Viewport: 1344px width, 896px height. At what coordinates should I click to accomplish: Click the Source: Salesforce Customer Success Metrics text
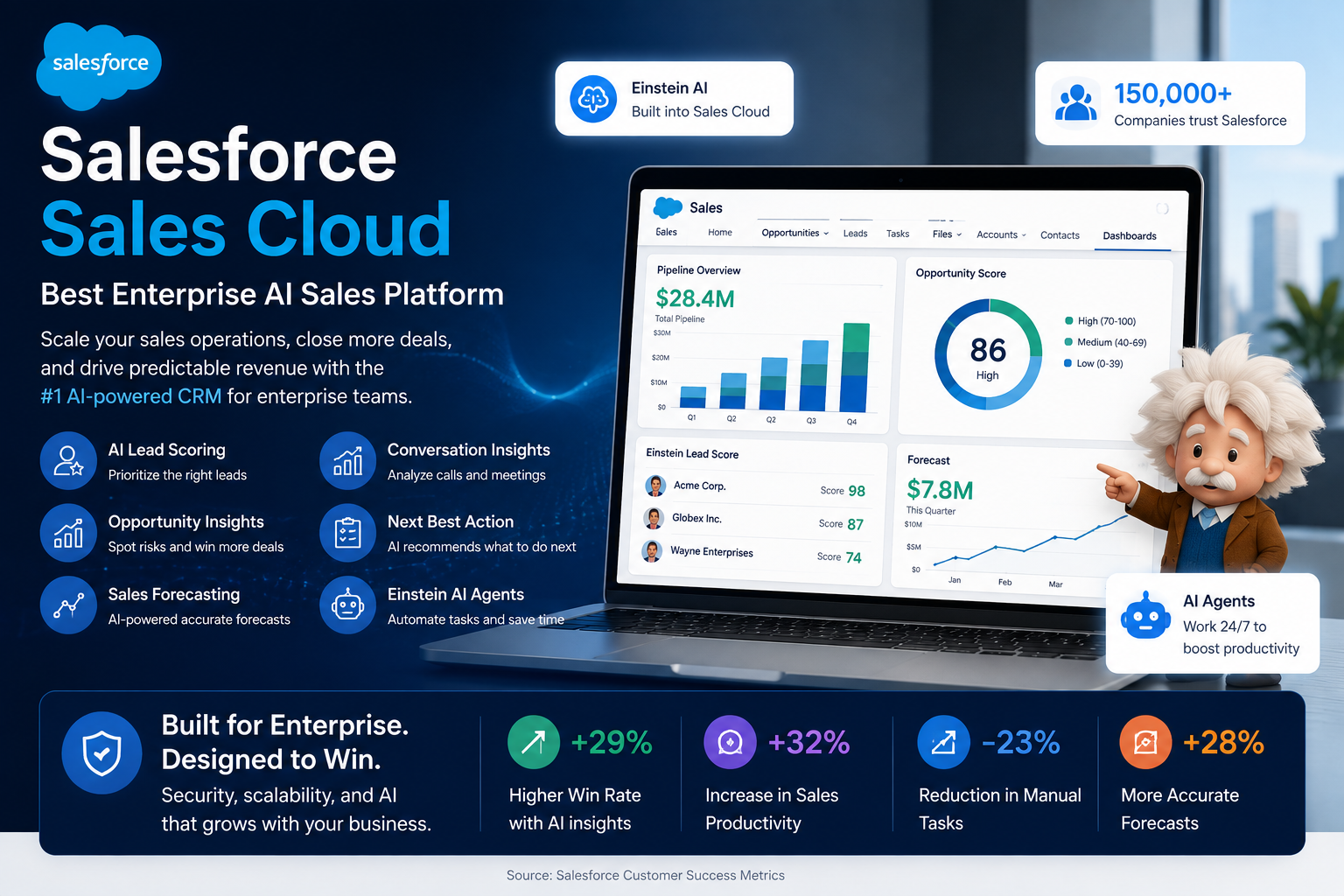tap(646, 875)
